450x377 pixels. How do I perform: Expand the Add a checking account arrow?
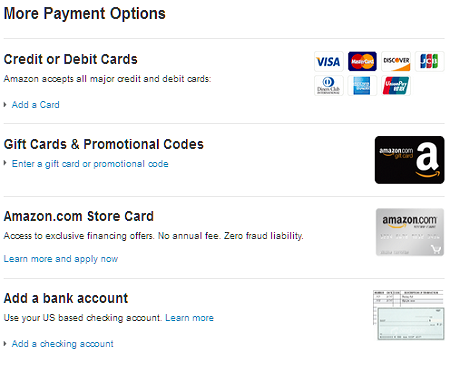[x=5, y=343]
